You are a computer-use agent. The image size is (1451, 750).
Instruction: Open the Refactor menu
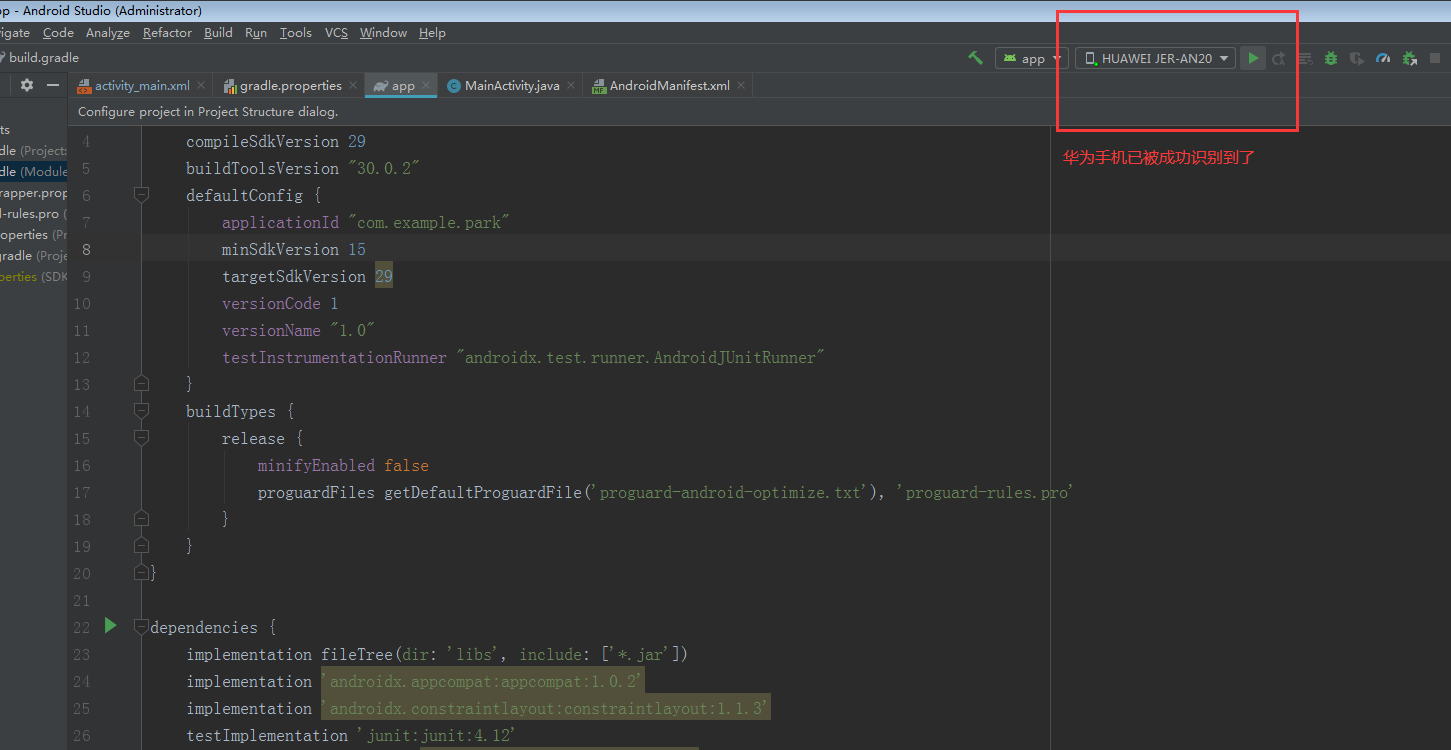(x=167, y=32)
